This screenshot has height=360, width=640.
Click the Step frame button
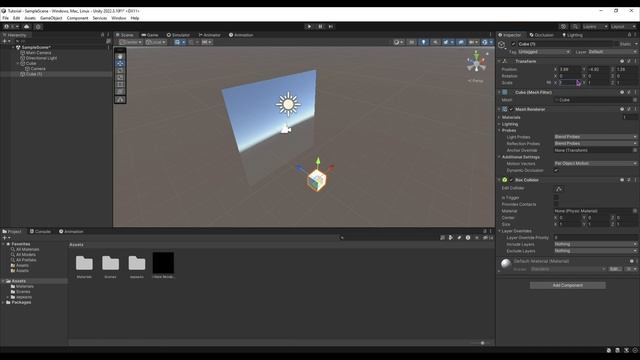tap(331, 27)
